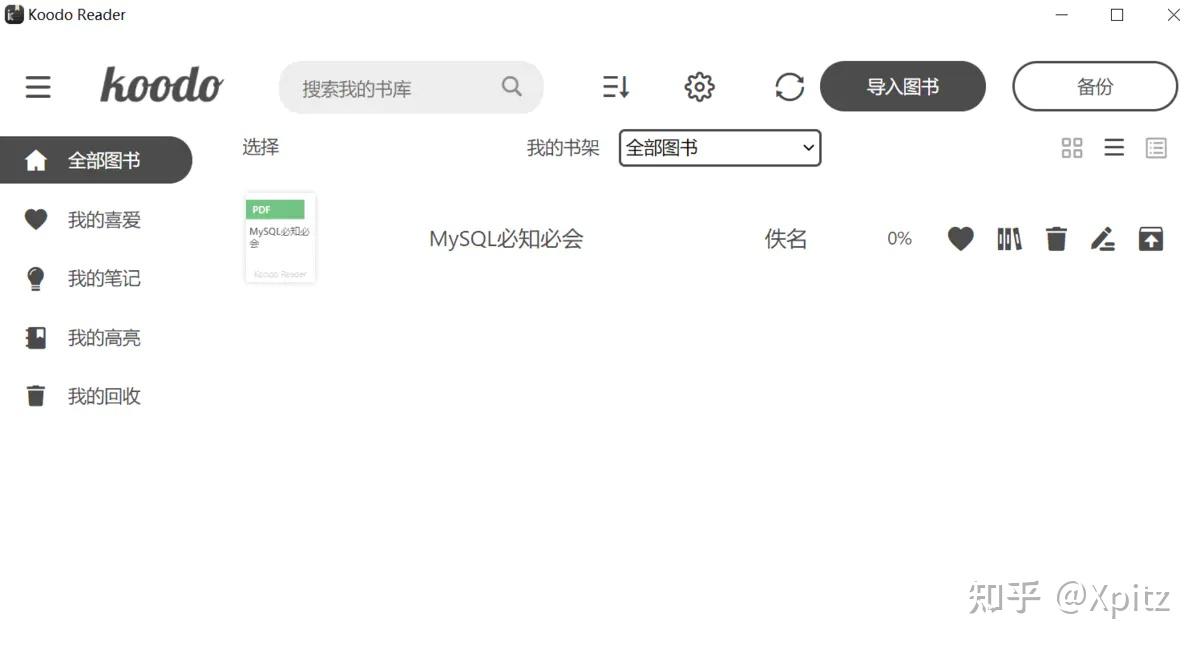Click the search magnifier icon
The width and height of the screenshot is (1200, 651).
pyautogui.click(x=512, y=87)
